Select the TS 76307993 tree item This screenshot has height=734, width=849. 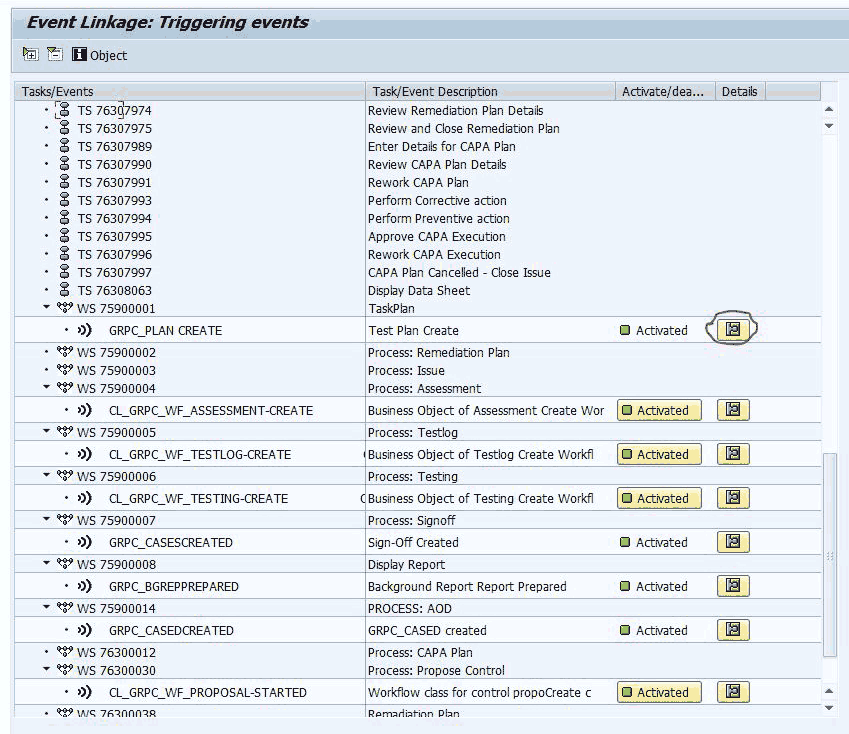(x=114, y=201)
